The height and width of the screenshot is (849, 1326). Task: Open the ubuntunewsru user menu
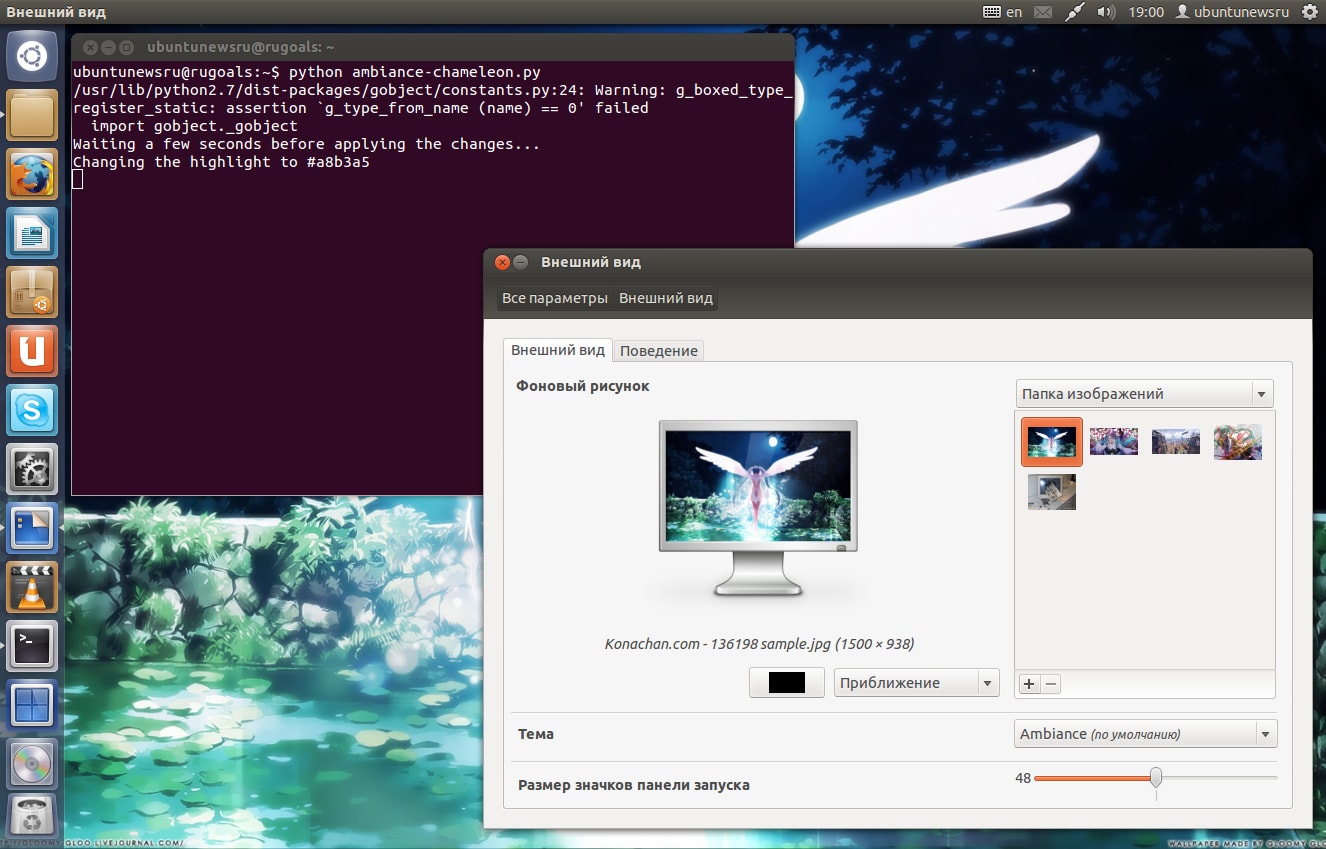[1232, 12]
